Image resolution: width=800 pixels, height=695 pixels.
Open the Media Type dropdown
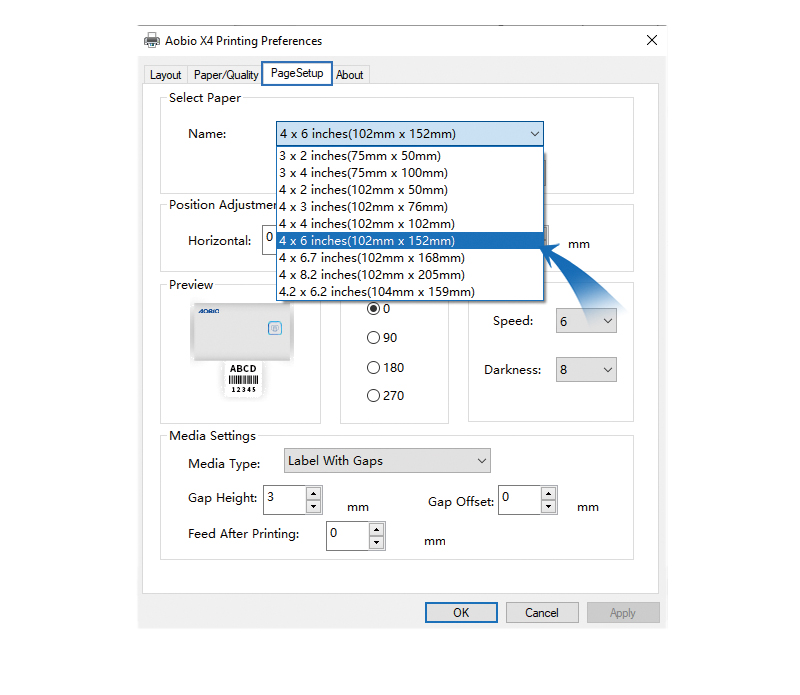387,461
